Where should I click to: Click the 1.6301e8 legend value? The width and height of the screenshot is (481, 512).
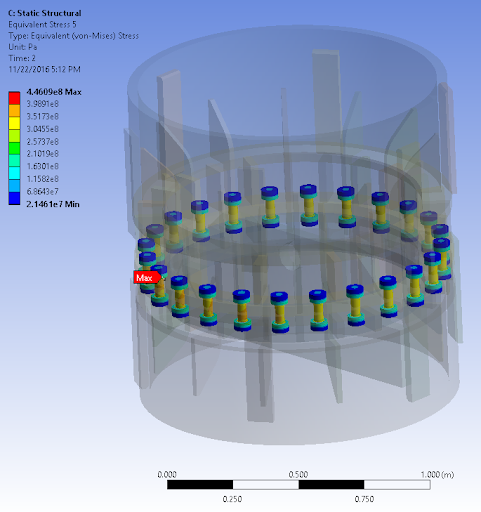[43, 166]
